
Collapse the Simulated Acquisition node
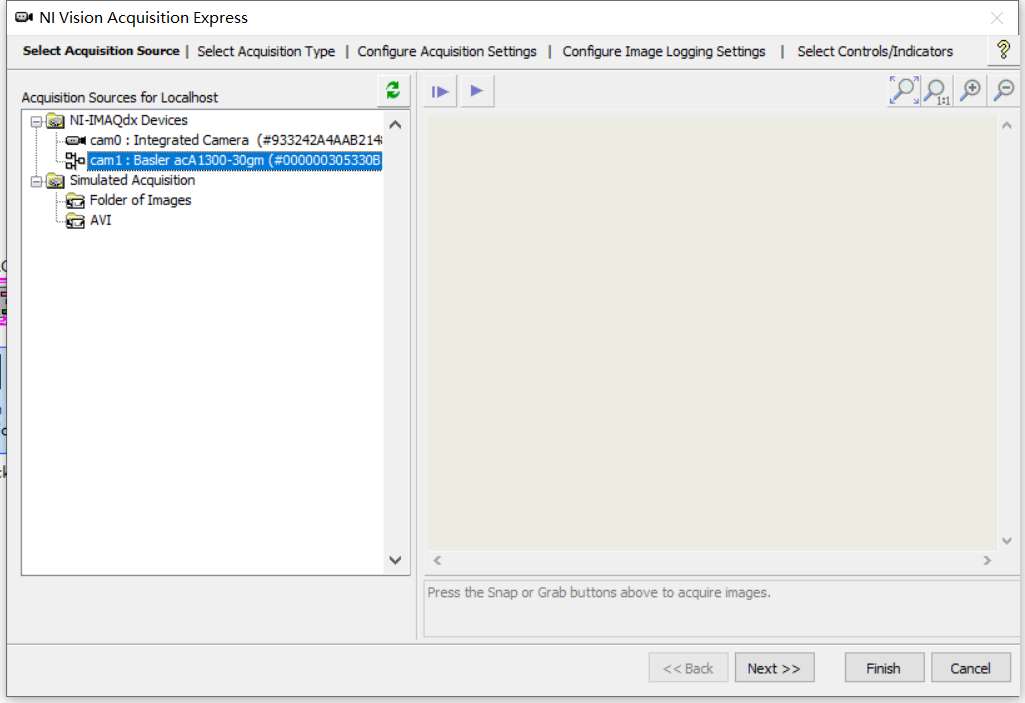pos(37,181)
